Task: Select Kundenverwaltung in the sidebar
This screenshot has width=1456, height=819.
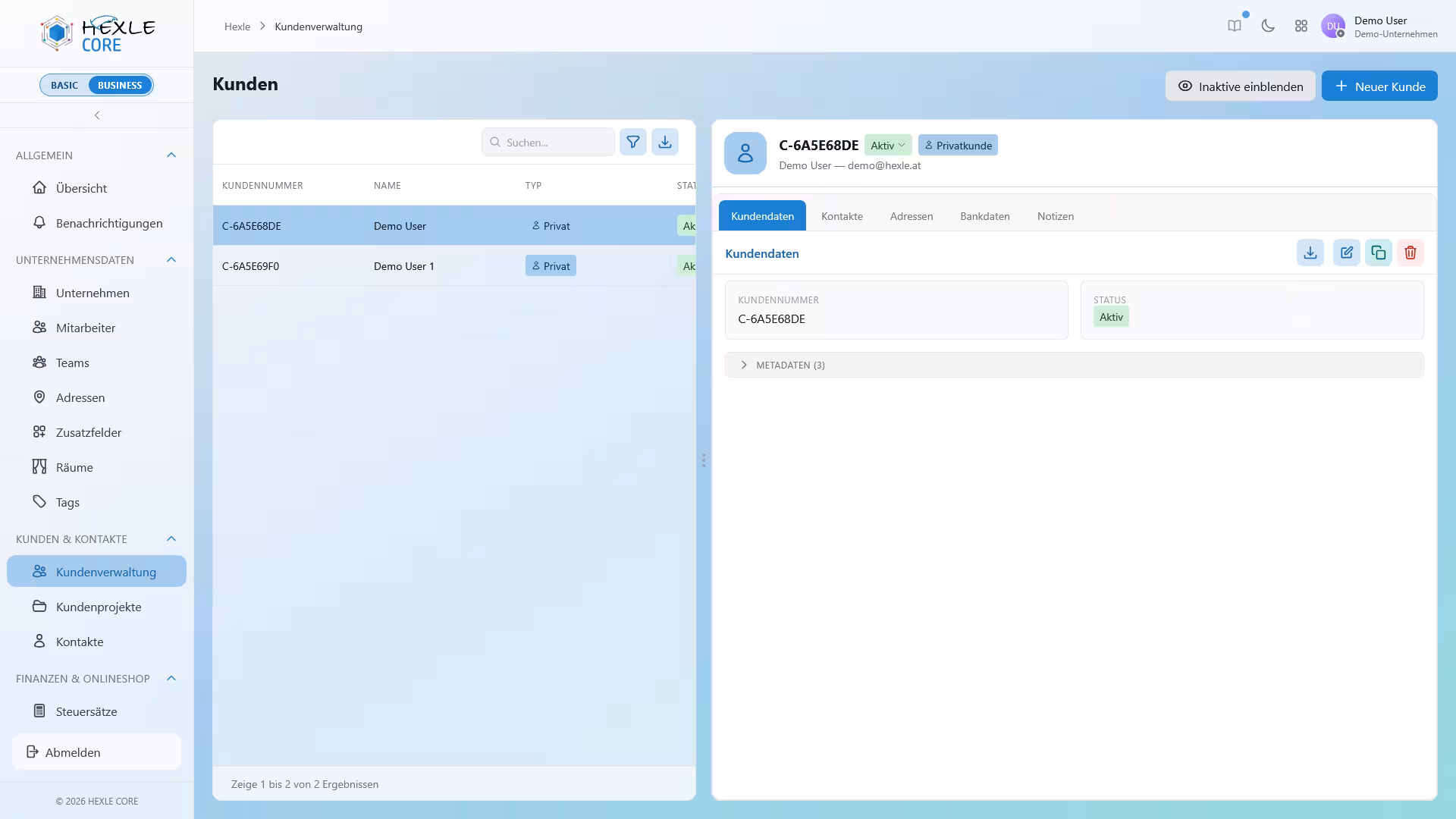Action: [x=96, y=572]
